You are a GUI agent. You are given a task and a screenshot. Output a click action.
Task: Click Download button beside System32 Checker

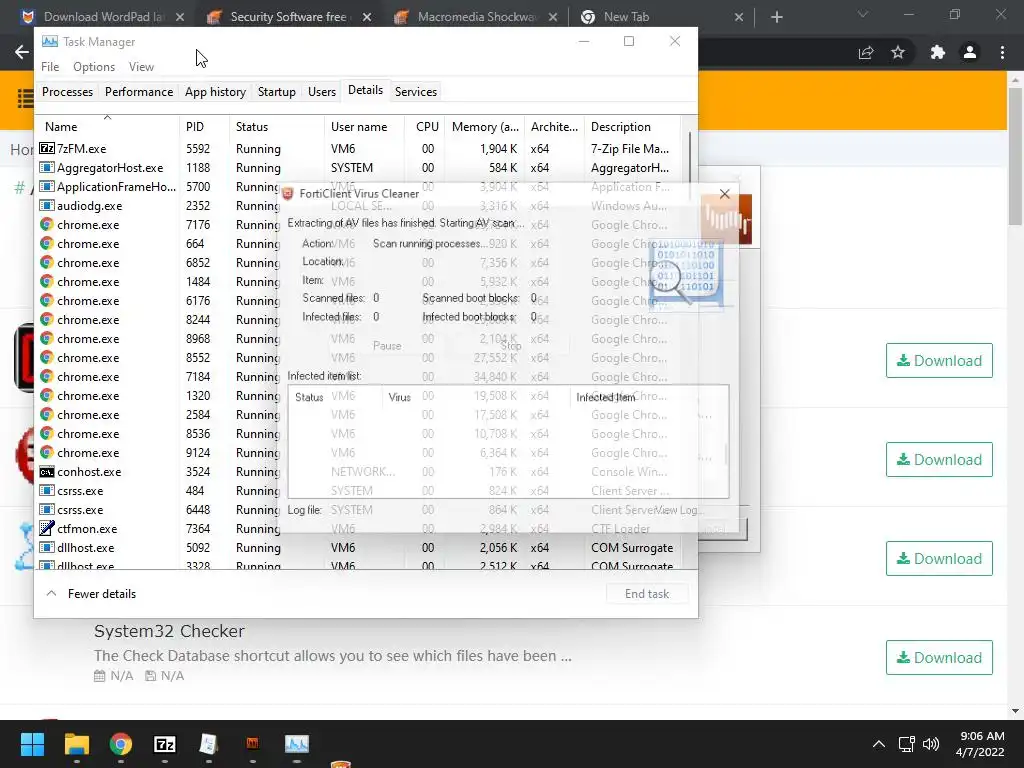click(x=939, y=658)
